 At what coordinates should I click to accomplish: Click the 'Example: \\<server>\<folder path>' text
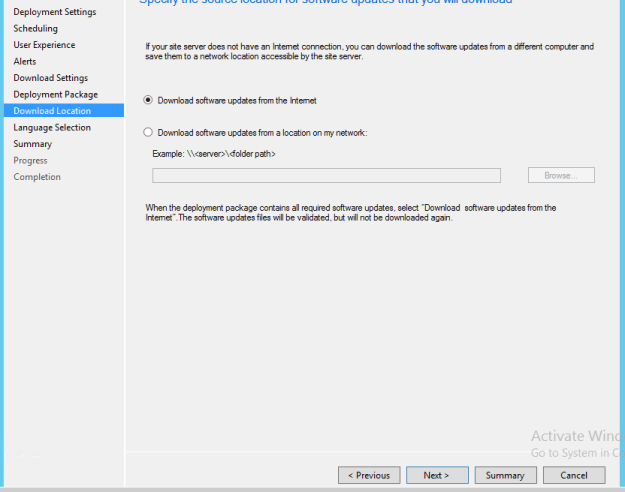pyautogui.click(x=214, y=154)
